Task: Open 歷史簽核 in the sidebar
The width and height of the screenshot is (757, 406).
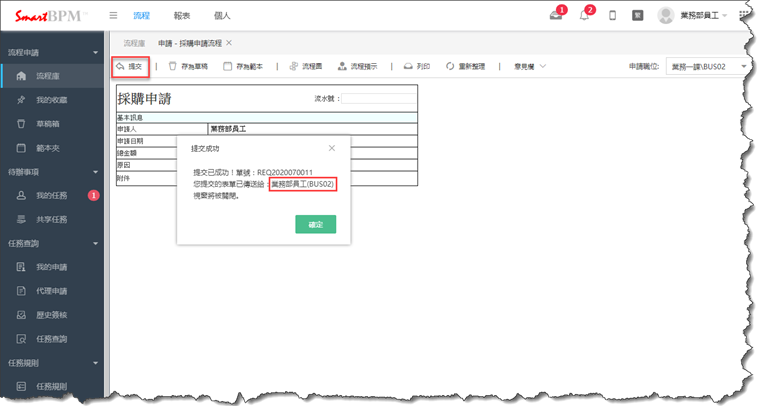Action: [x=52, y=315]
